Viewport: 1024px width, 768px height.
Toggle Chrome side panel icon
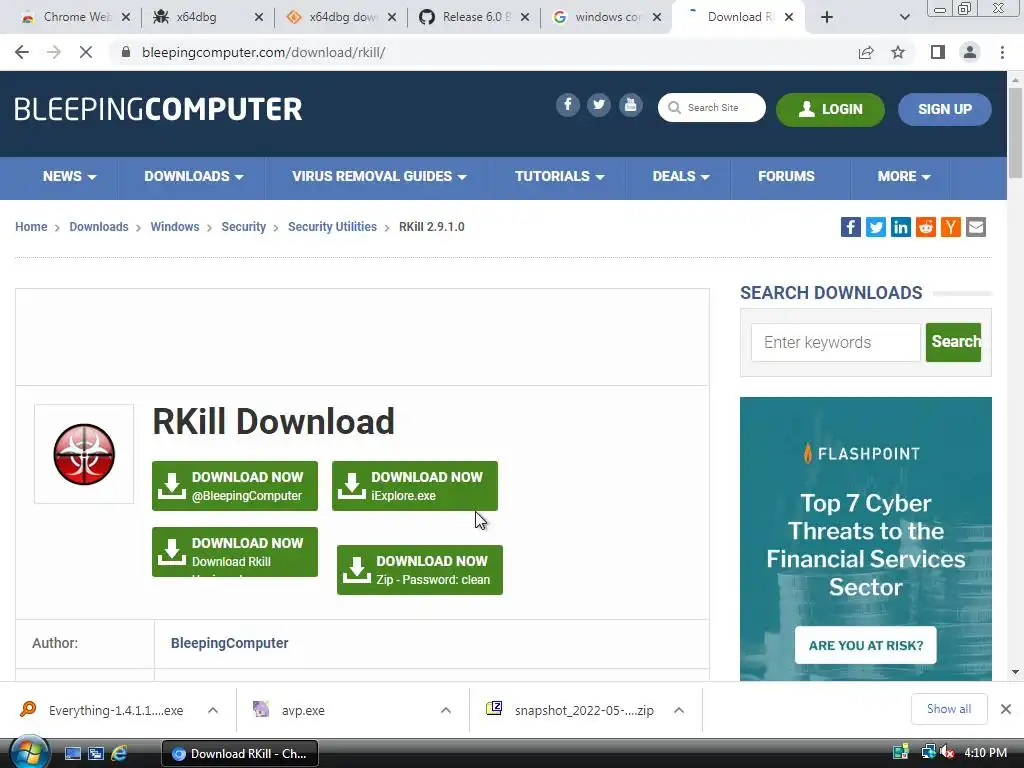(938, 52)
